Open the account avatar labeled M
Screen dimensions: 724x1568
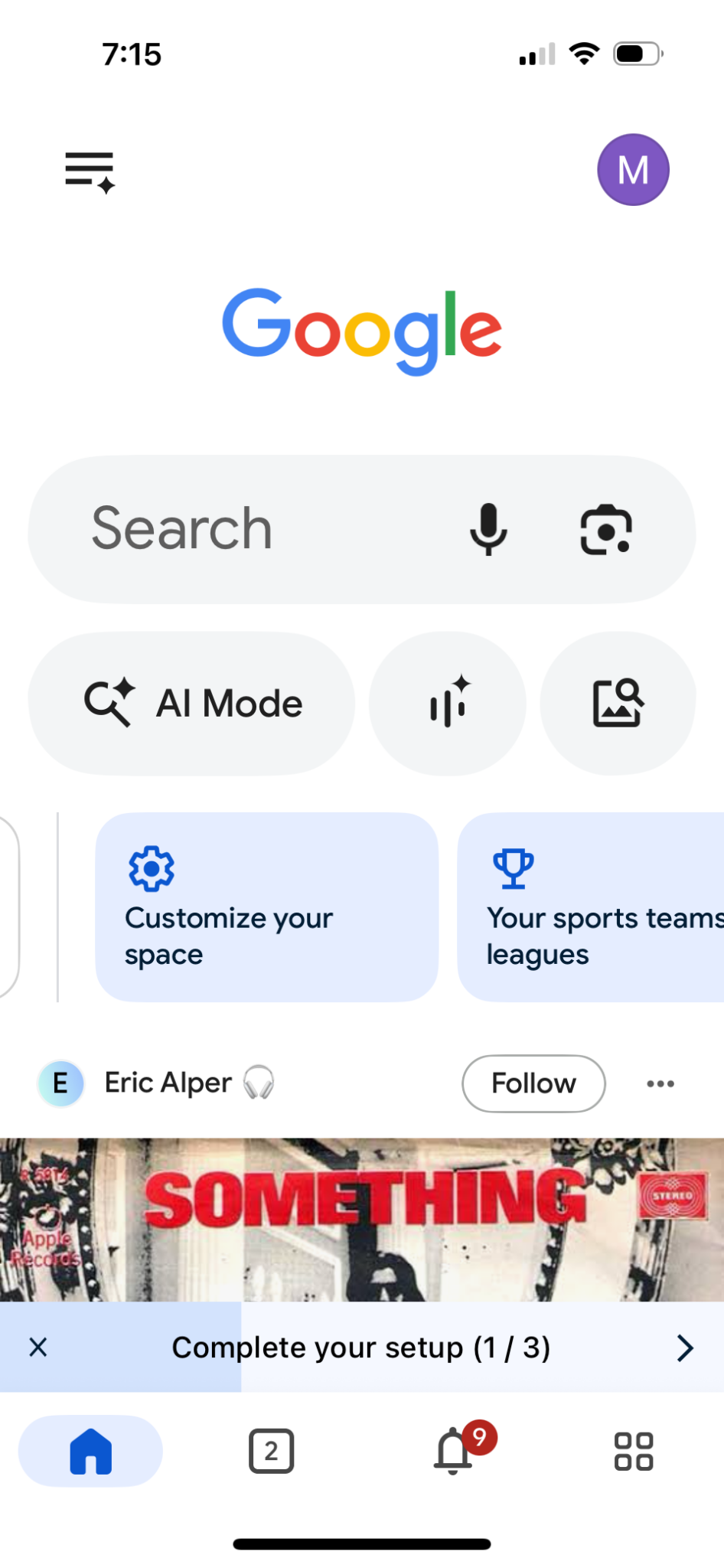point(633,170)
